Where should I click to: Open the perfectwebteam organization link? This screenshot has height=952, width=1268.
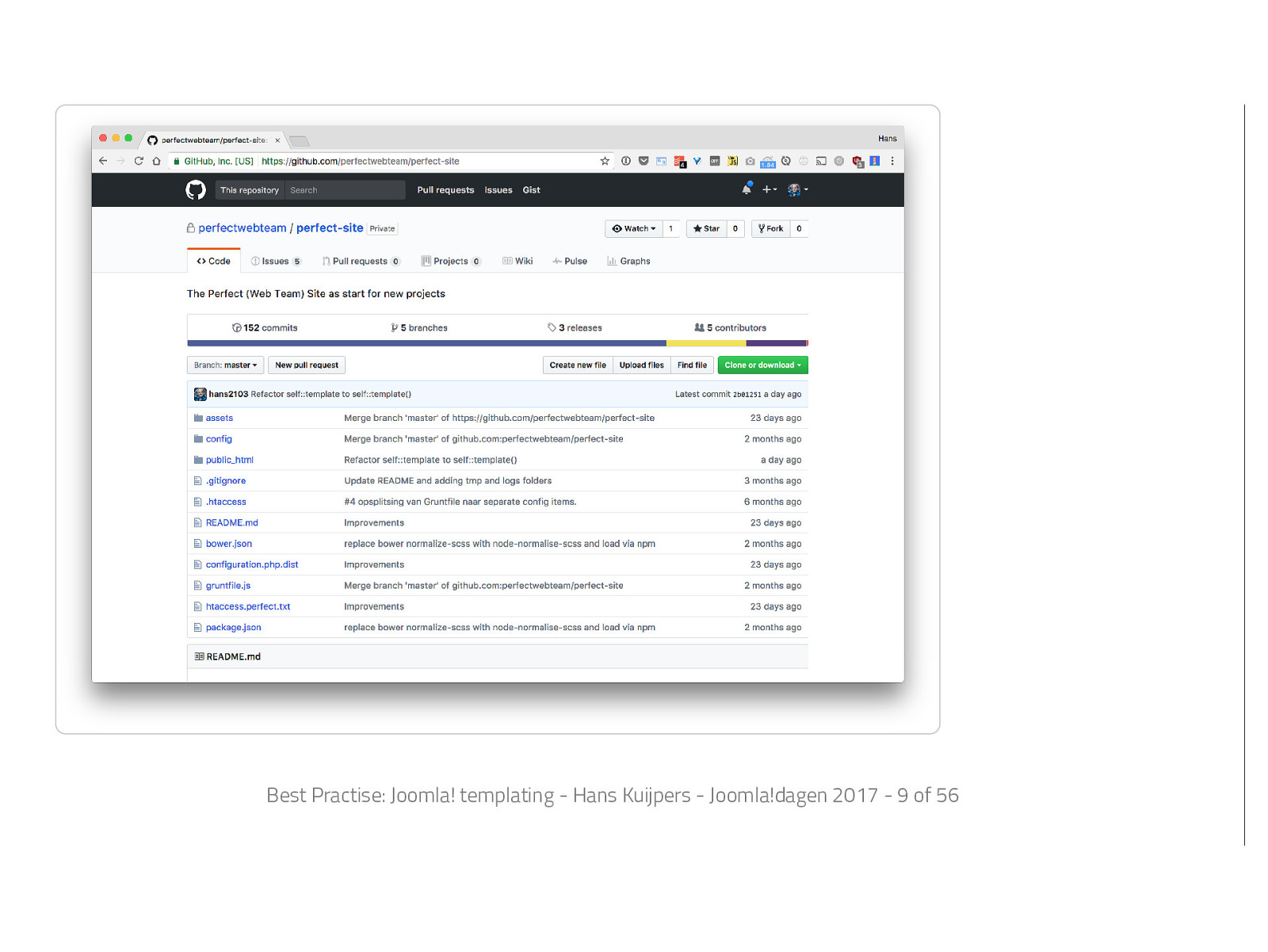(x=243, y=228)
